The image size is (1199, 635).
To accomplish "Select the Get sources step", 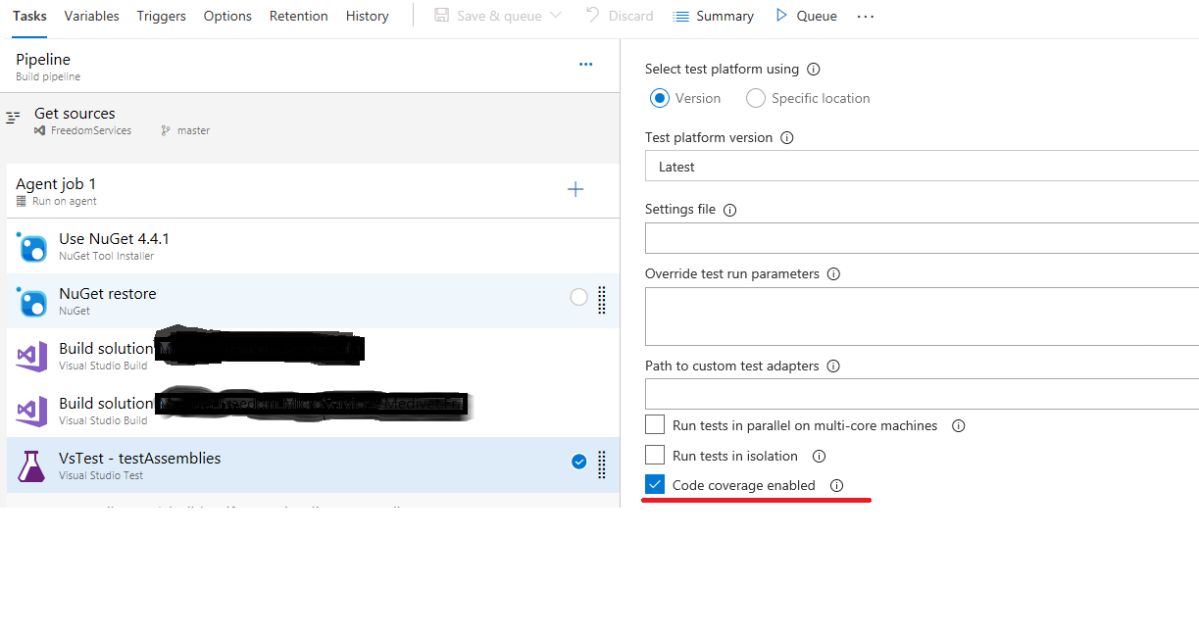I will pos(310,121).
